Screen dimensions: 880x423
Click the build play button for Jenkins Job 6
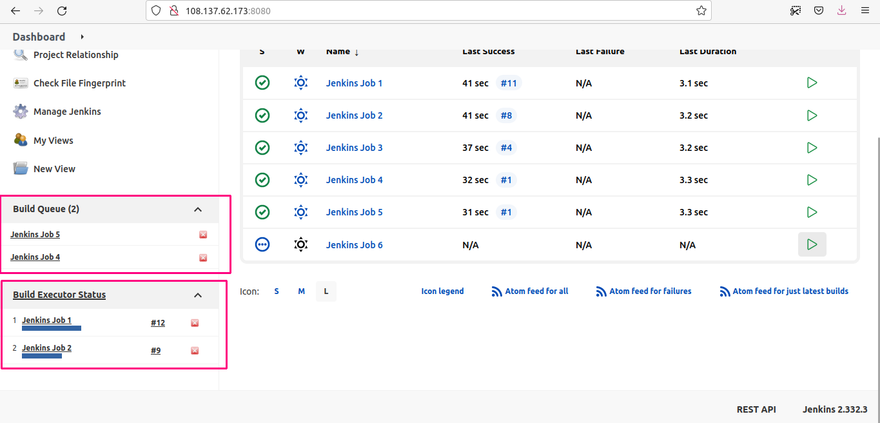[812, 245]
